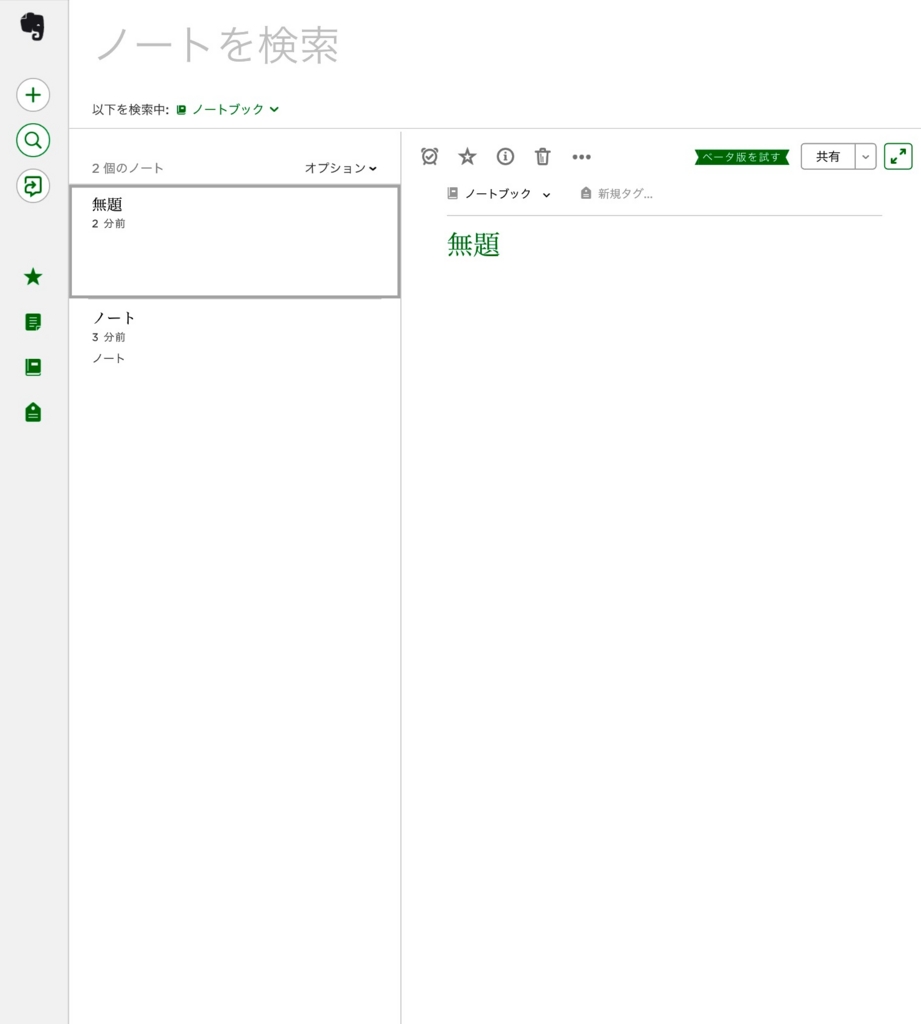
Task: Open share options arrow next to 共有
Action: point(865,157)
